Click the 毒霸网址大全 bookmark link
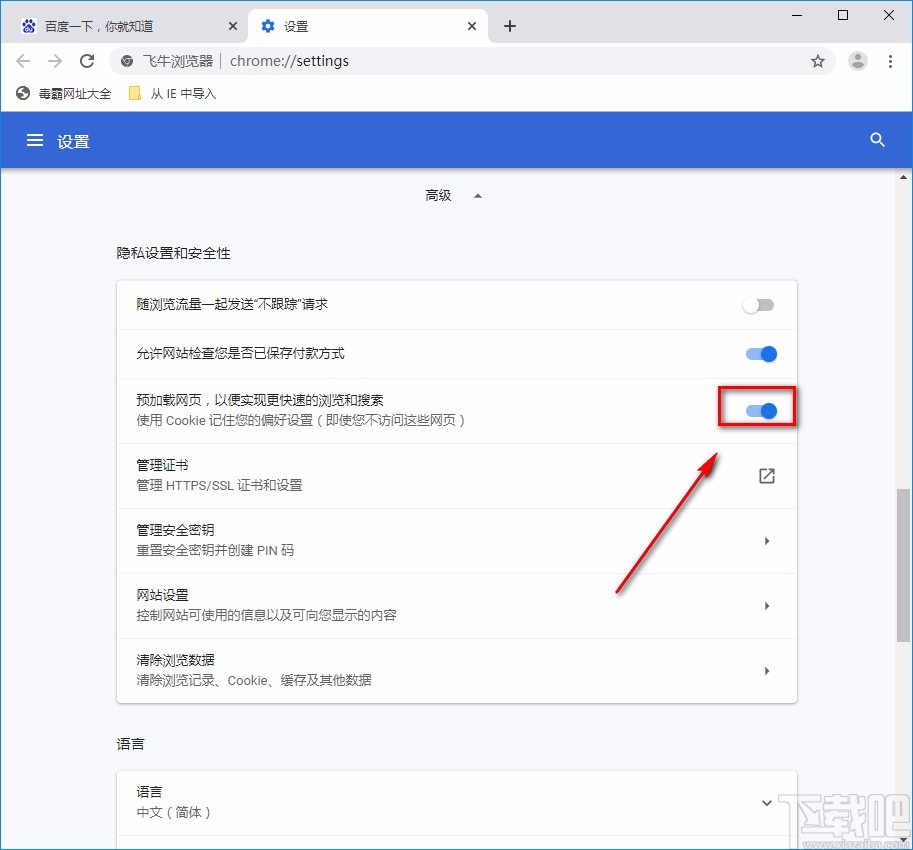Viewport: 913px width, 850px height. point(64,93)
